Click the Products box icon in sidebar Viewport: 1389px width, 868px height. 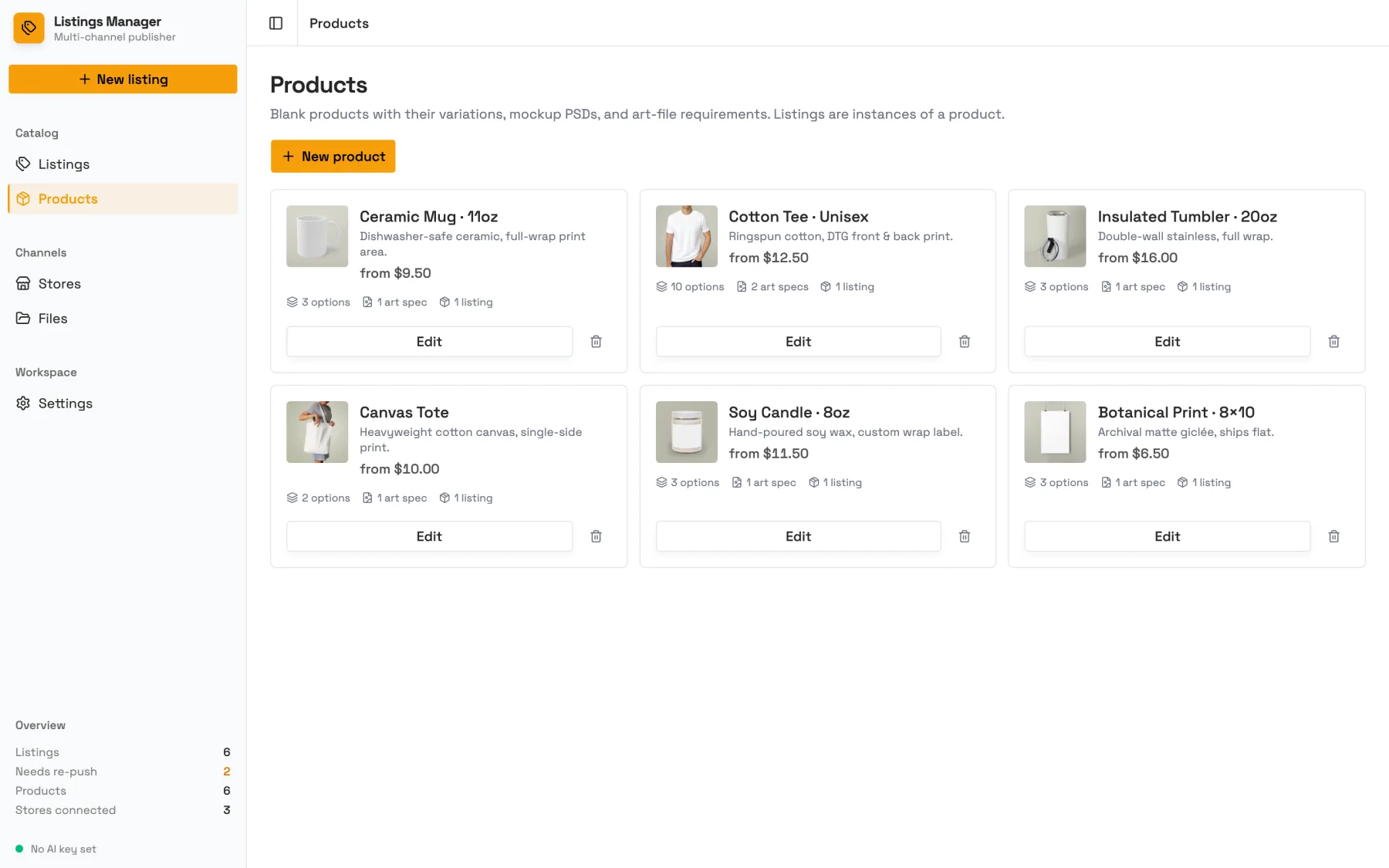click(x=23, y=198)
